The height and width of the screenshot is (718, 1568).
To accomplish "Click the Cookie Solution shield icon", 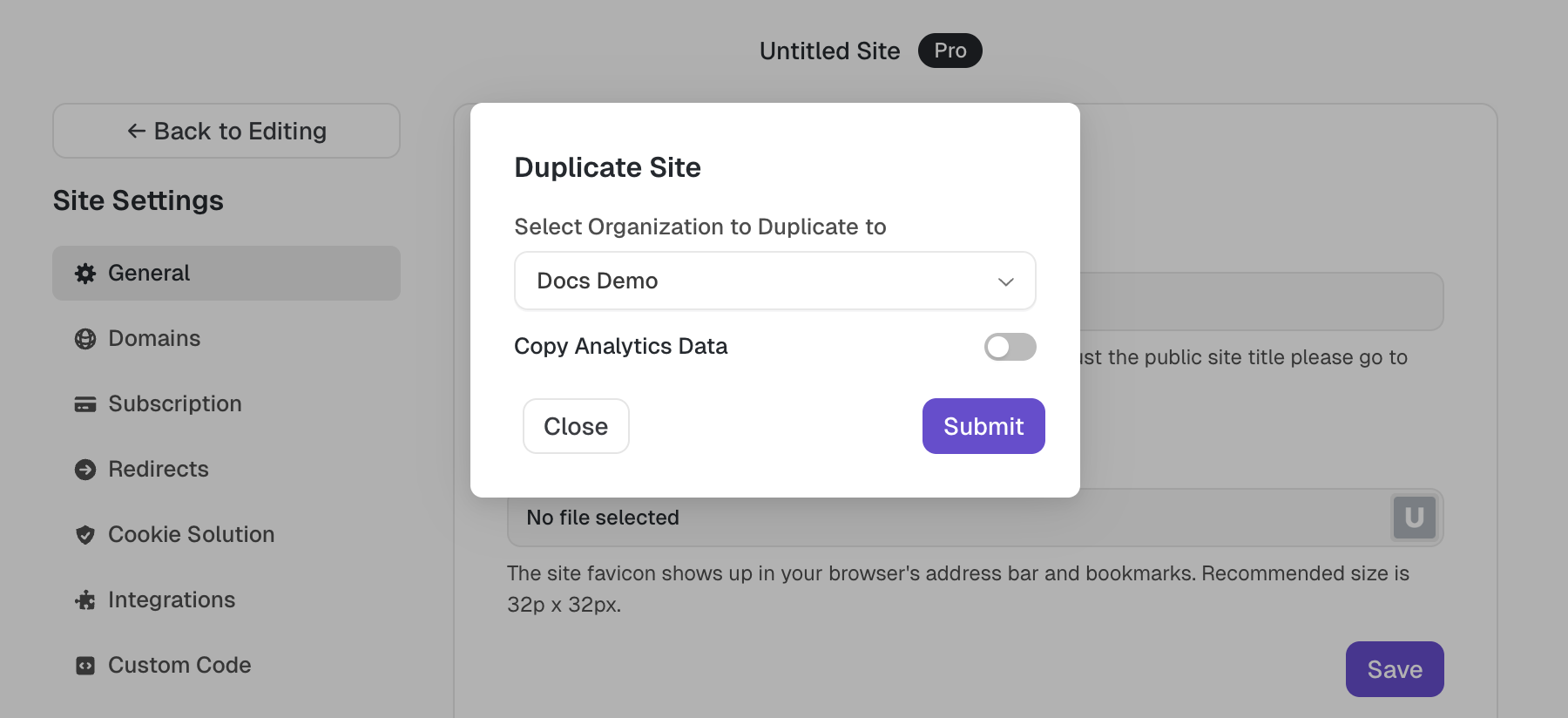I will click(x=85, y=535).
